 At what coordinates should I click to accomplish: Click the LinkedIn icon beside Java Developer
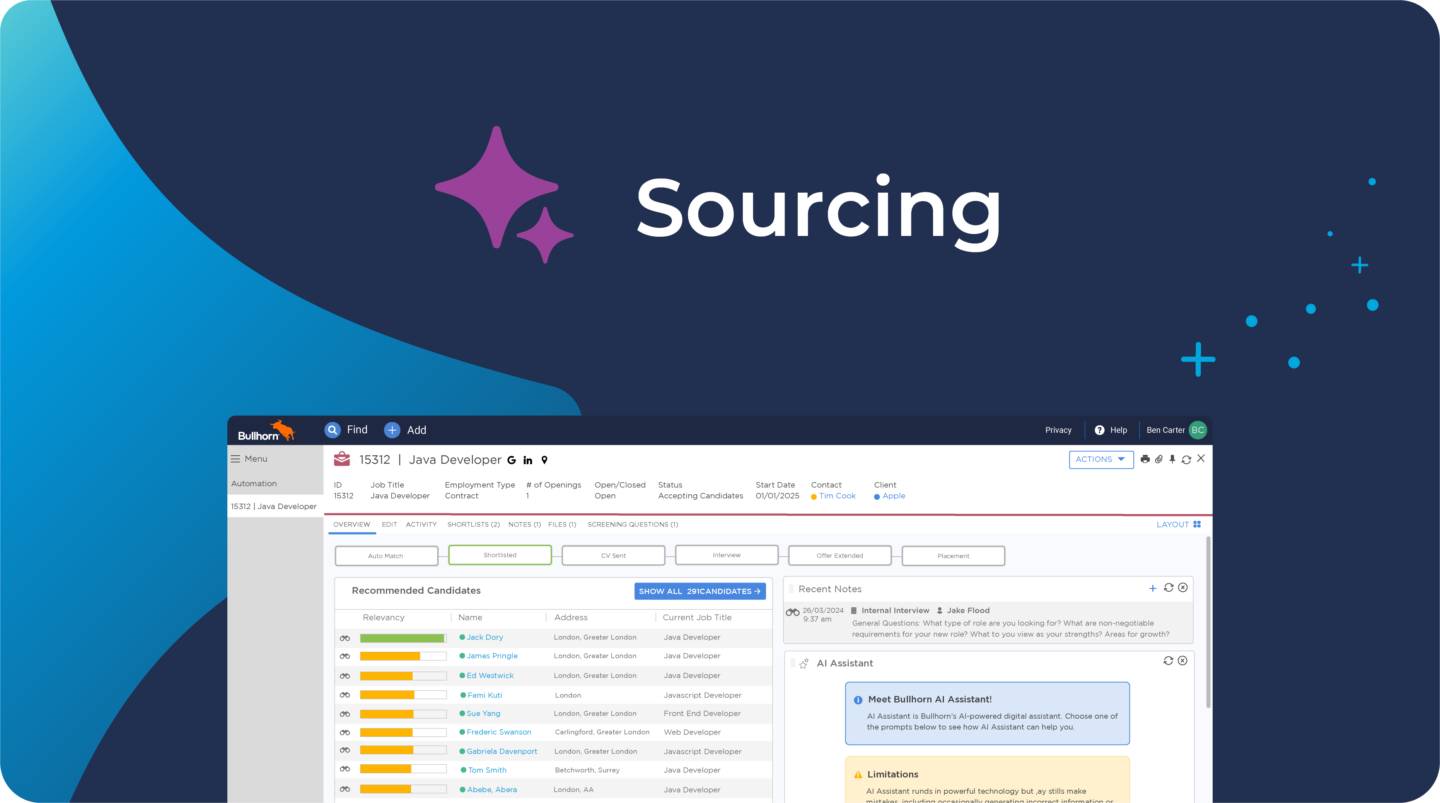(x=528, y=460)
